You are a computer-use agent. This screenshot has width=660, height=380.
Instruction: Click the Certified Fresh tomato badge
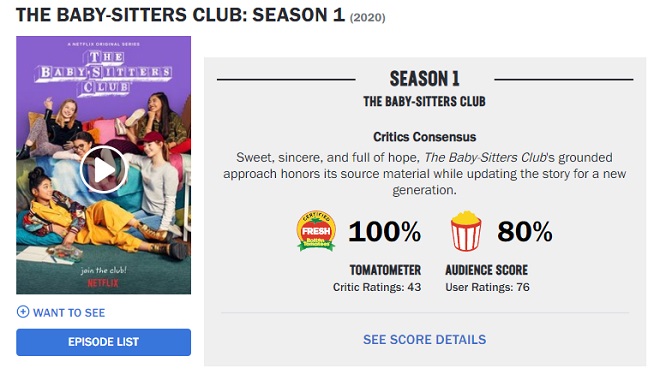click(x=316, y=231)
